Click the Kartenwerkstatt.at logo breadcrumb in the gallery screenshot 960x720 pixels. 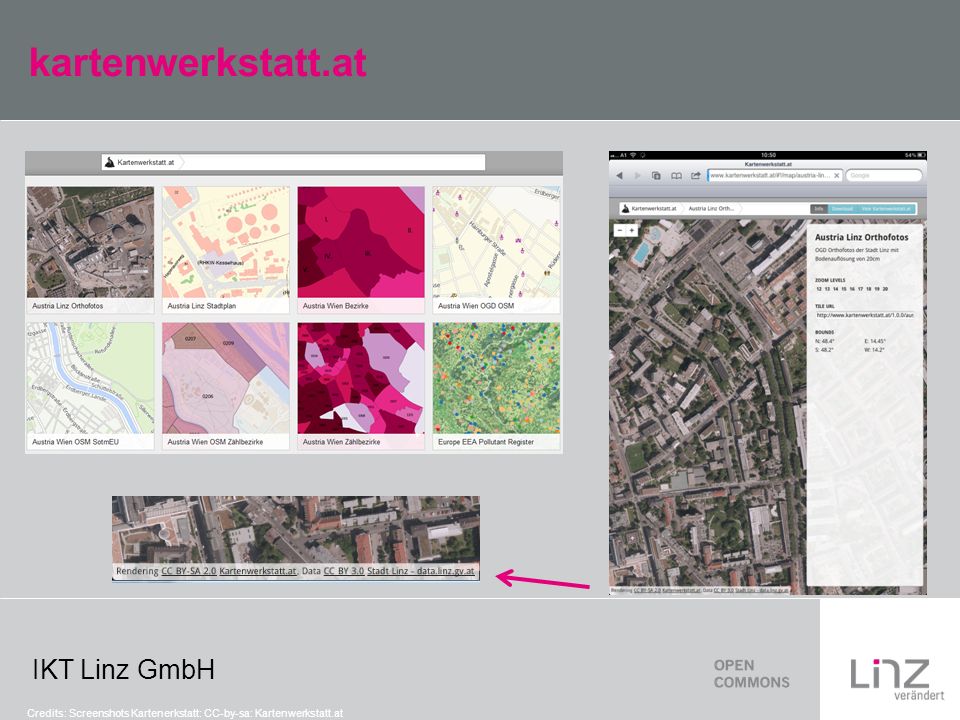[140, 162]
